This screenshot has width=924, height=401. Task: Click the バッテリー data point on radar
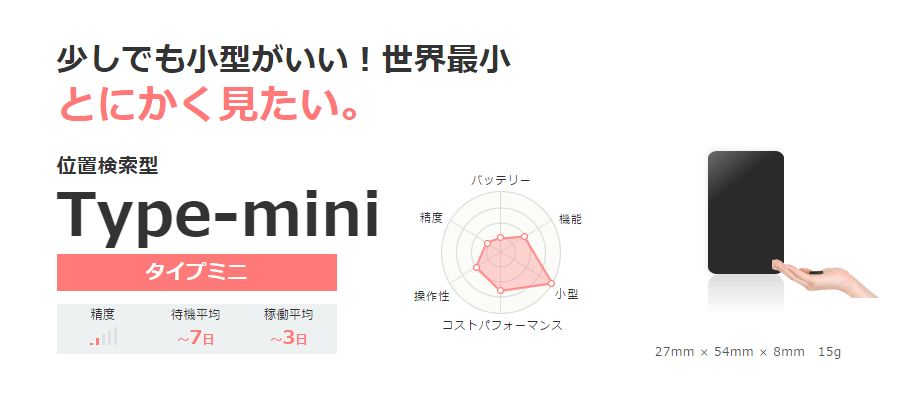500,238
